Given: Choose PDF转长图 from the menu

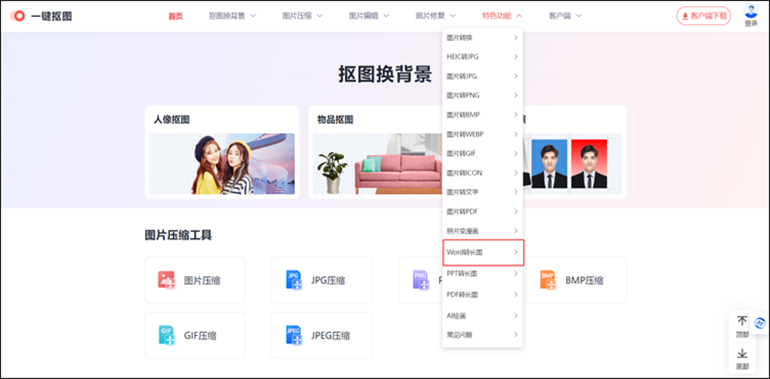Looking at the screenshot, I should coord(482,295).
